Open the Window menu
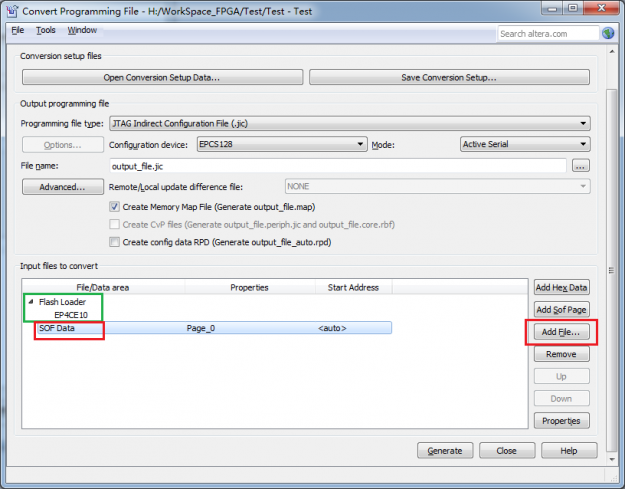The height and width of the screenshot is (489, 625). (x=82, y=30)
